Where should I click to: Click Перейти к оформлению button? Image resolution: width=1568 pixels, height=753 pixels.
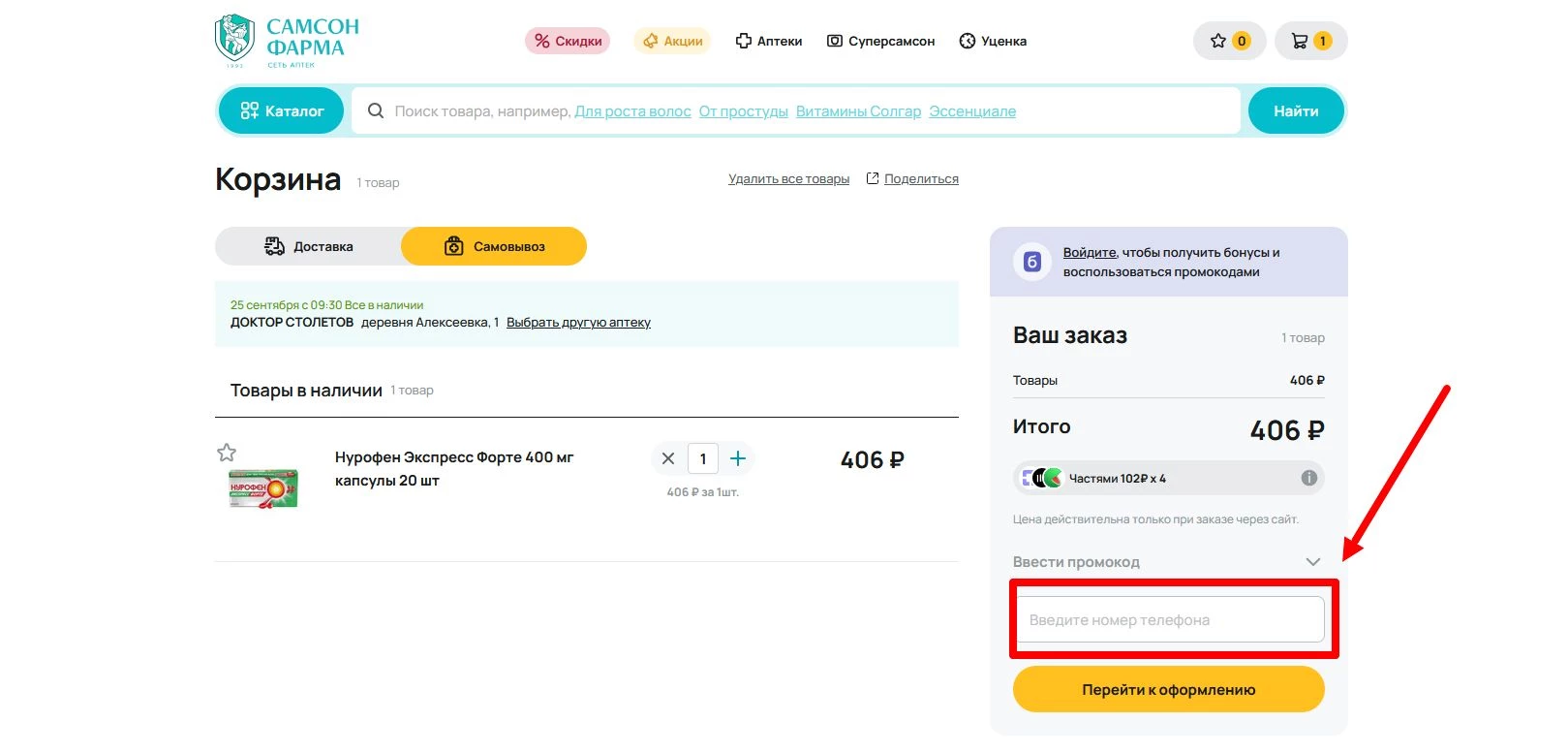(x=1168, y=689)
